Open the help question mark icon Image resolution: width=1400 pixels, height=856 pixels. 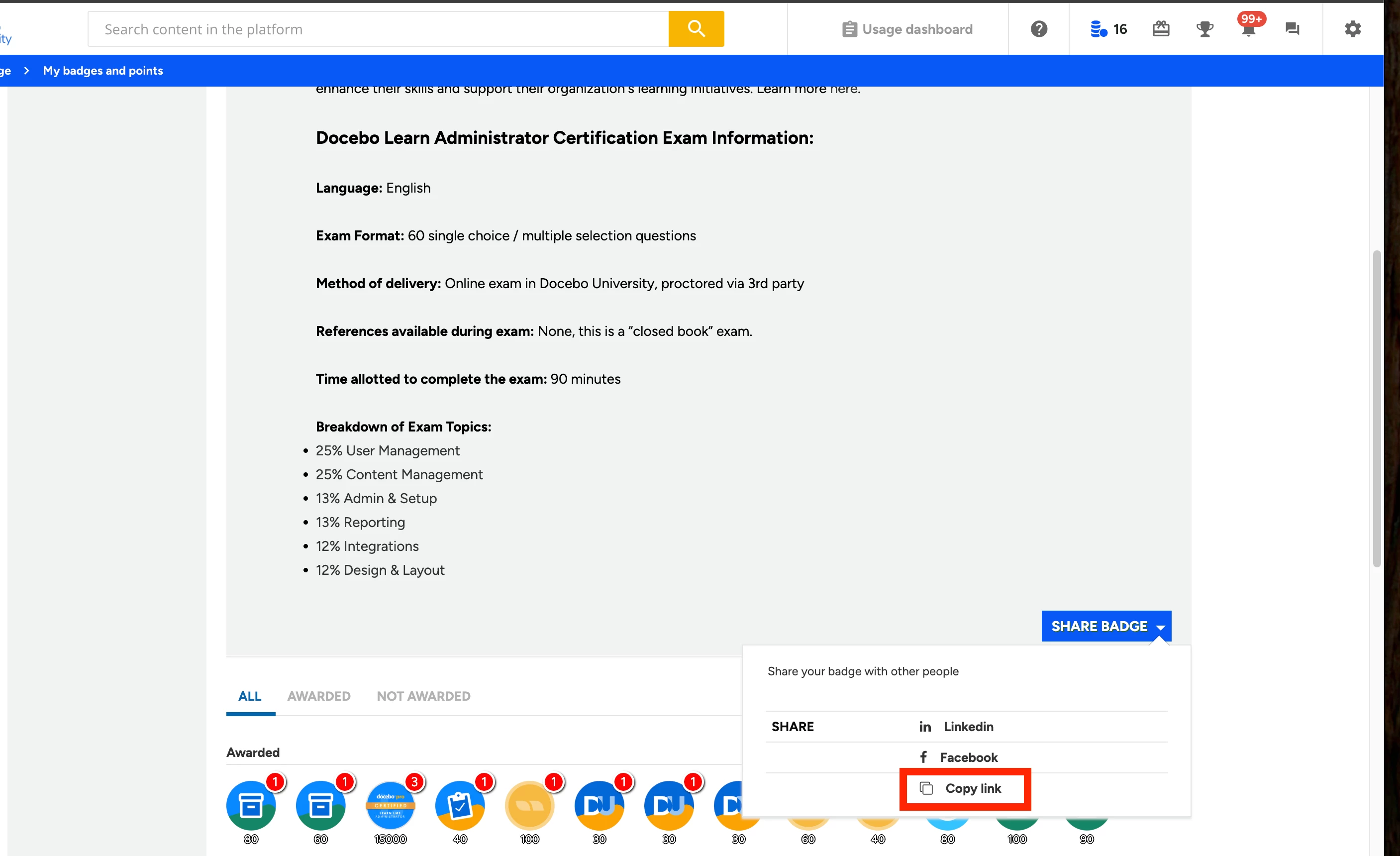(x=1039, y=28)
